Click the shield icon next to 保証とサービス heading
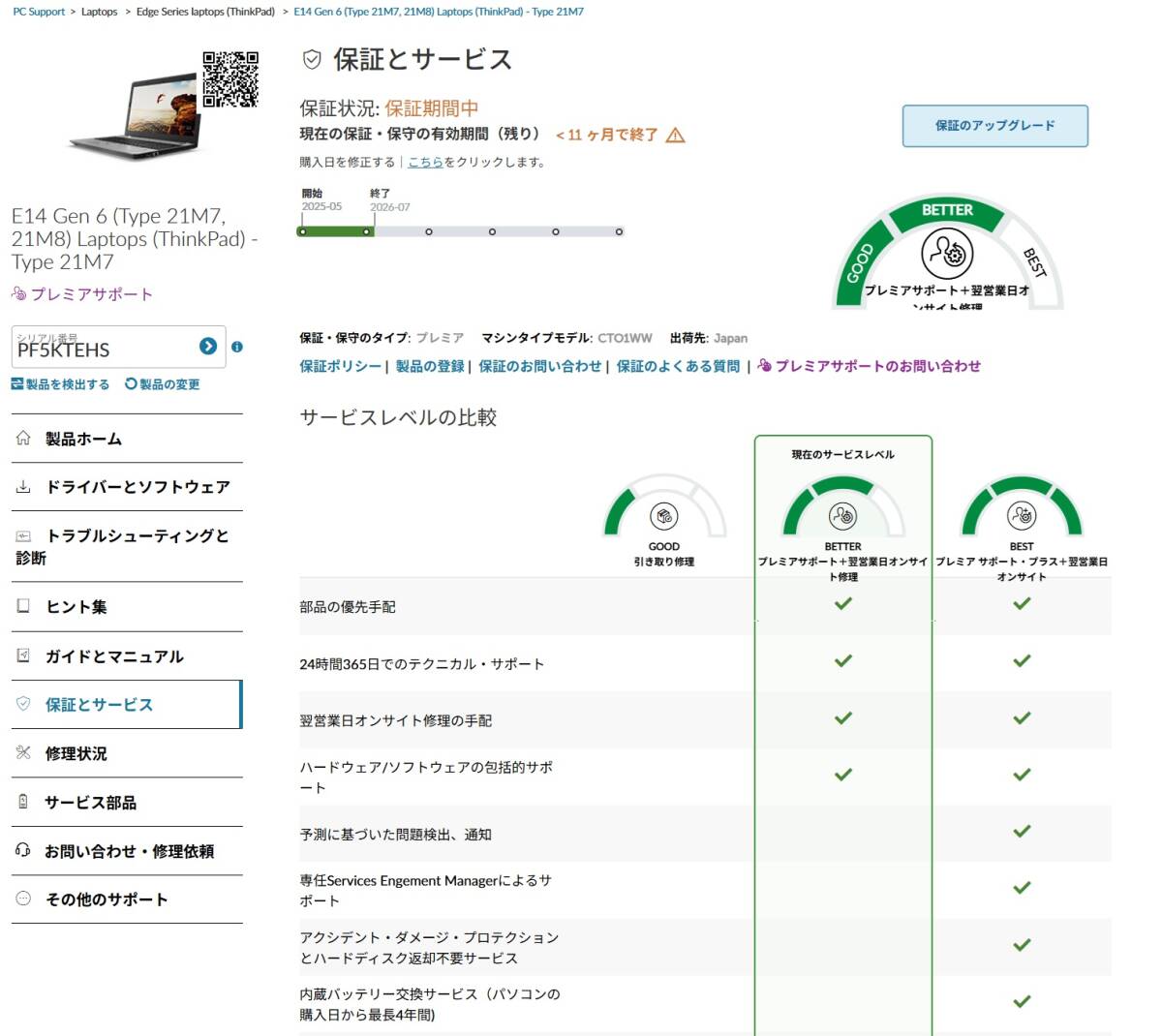The width and height of the screenshot is (1162, 1036). pos(312,60)
